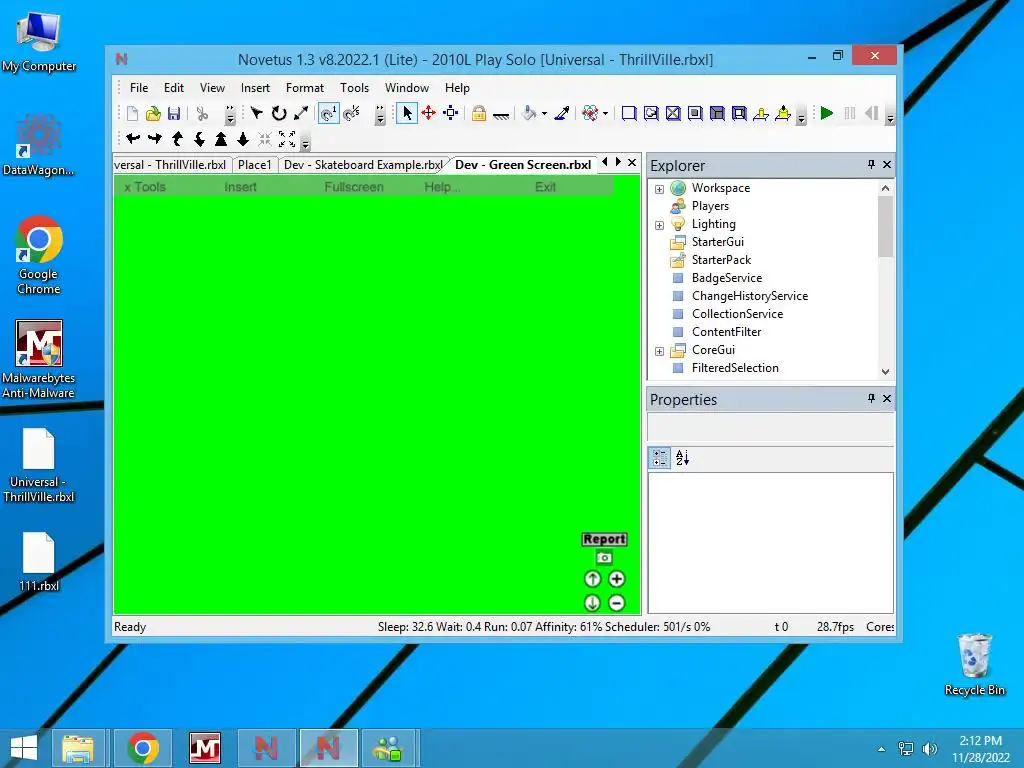Screen dimensions: 1024x768
Task: Click the Explorer panel vertical scrollbar
Action: click(x=885, y=280)
